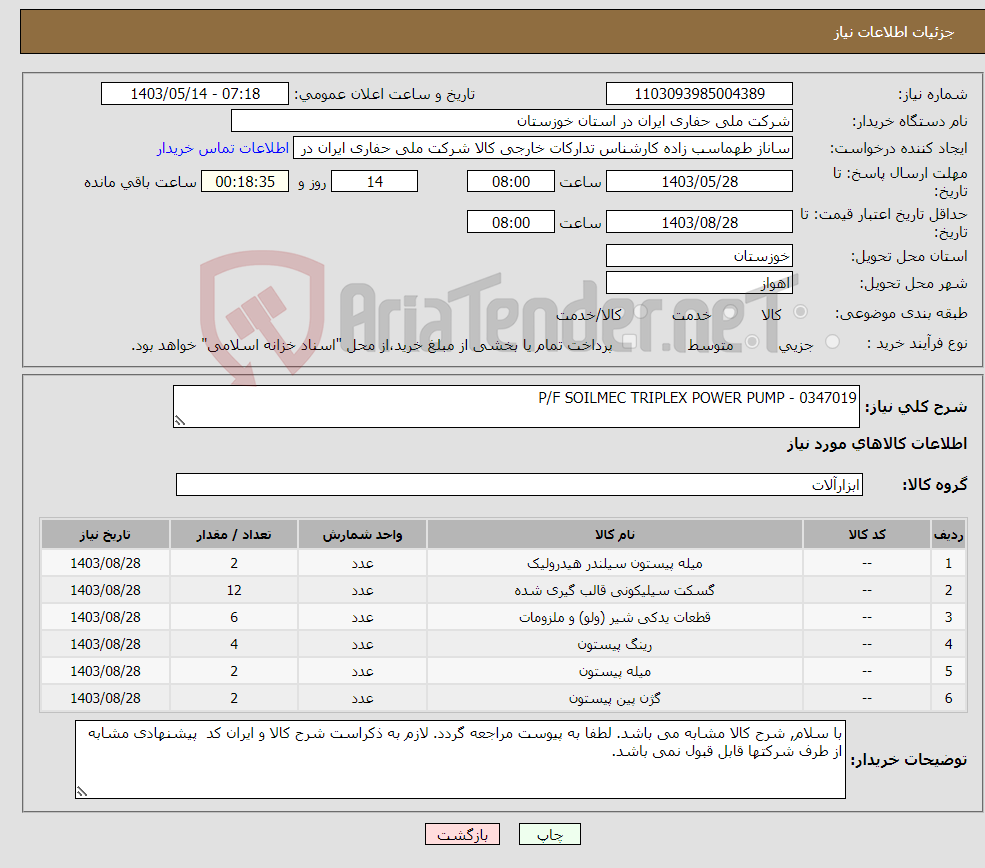Click the چاپ (print) button

(x=550, y=834)
